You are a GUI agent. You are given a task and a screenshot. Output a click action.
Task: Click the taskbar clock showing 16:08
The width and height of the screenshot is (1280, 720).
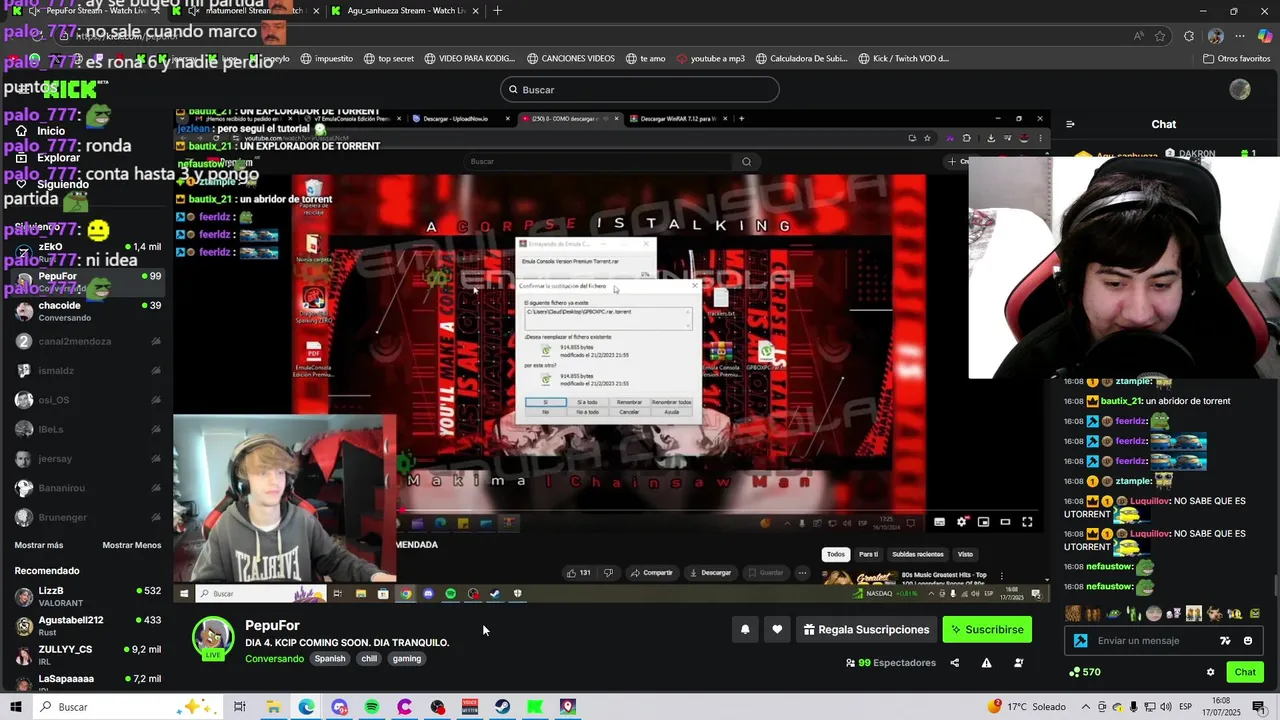tap(1221, 707)
